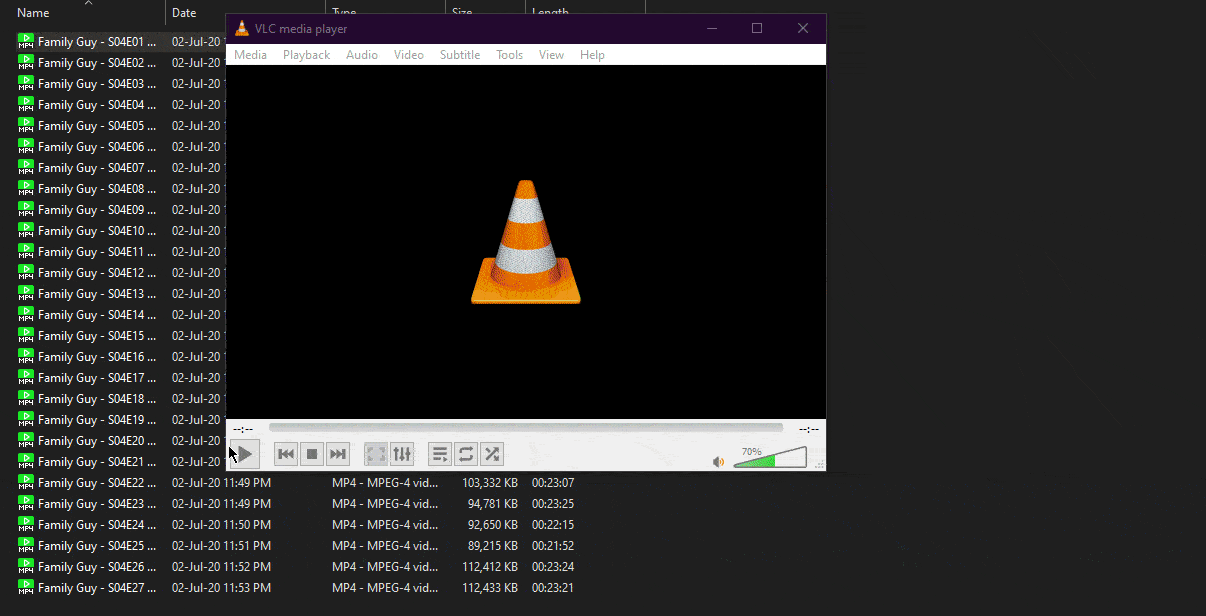Open the Media menu
The height and width of the screenshot is (616, 1206).
[250, 55]
